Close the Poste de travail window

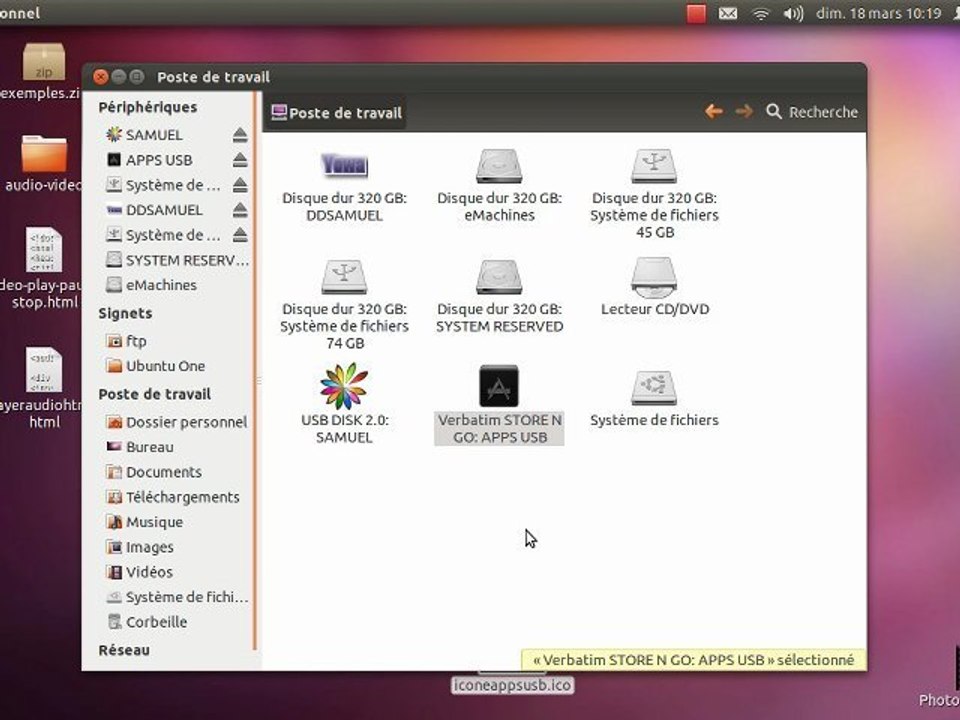(101, 77)
